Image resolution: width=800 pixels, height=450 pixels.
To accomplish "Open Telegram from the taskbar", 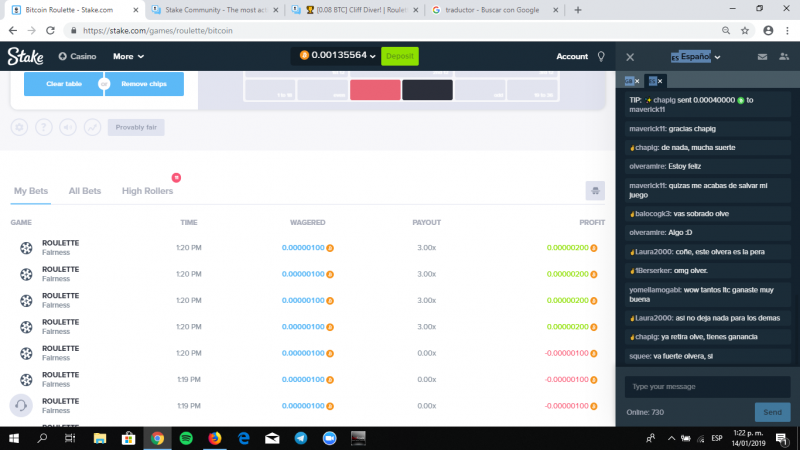I will 301,438.
